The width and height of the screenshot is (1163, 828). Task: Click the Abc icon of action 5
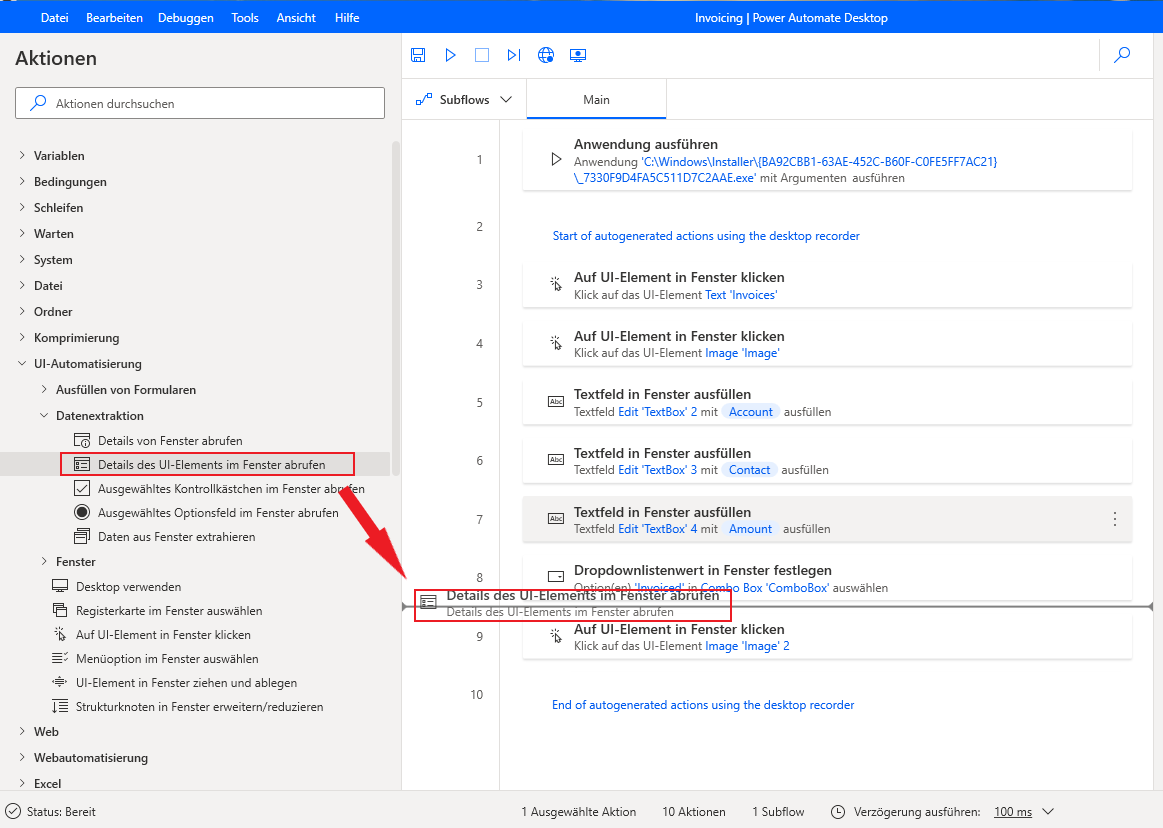tap(556, 401)
